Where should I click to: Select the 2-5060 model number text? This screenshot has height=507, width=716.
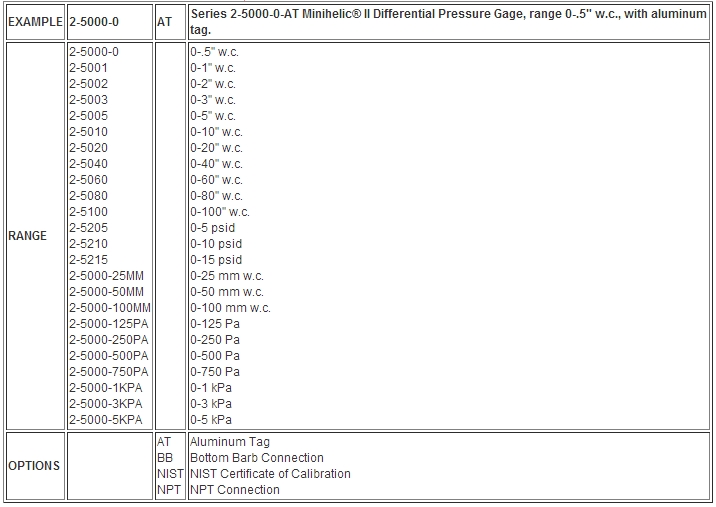89,180
